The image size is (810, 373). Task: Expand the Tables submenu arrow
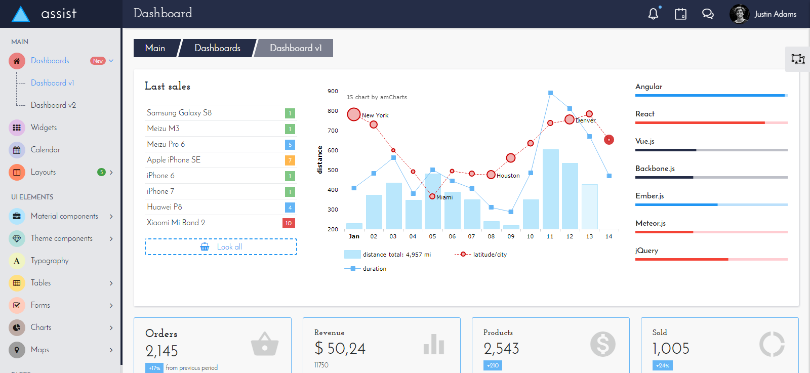point(111,283)
